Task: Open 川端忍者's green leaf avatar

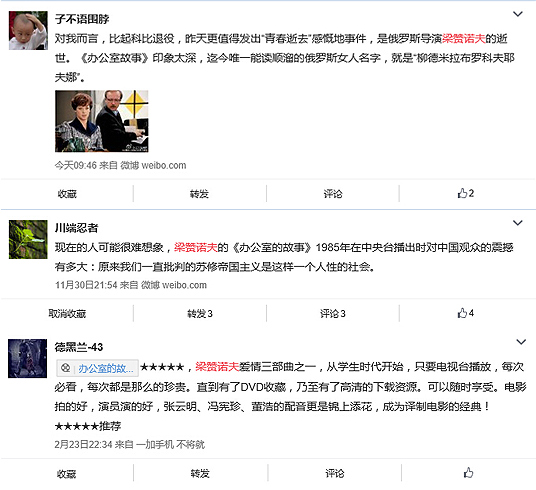Action: point(28,239)
